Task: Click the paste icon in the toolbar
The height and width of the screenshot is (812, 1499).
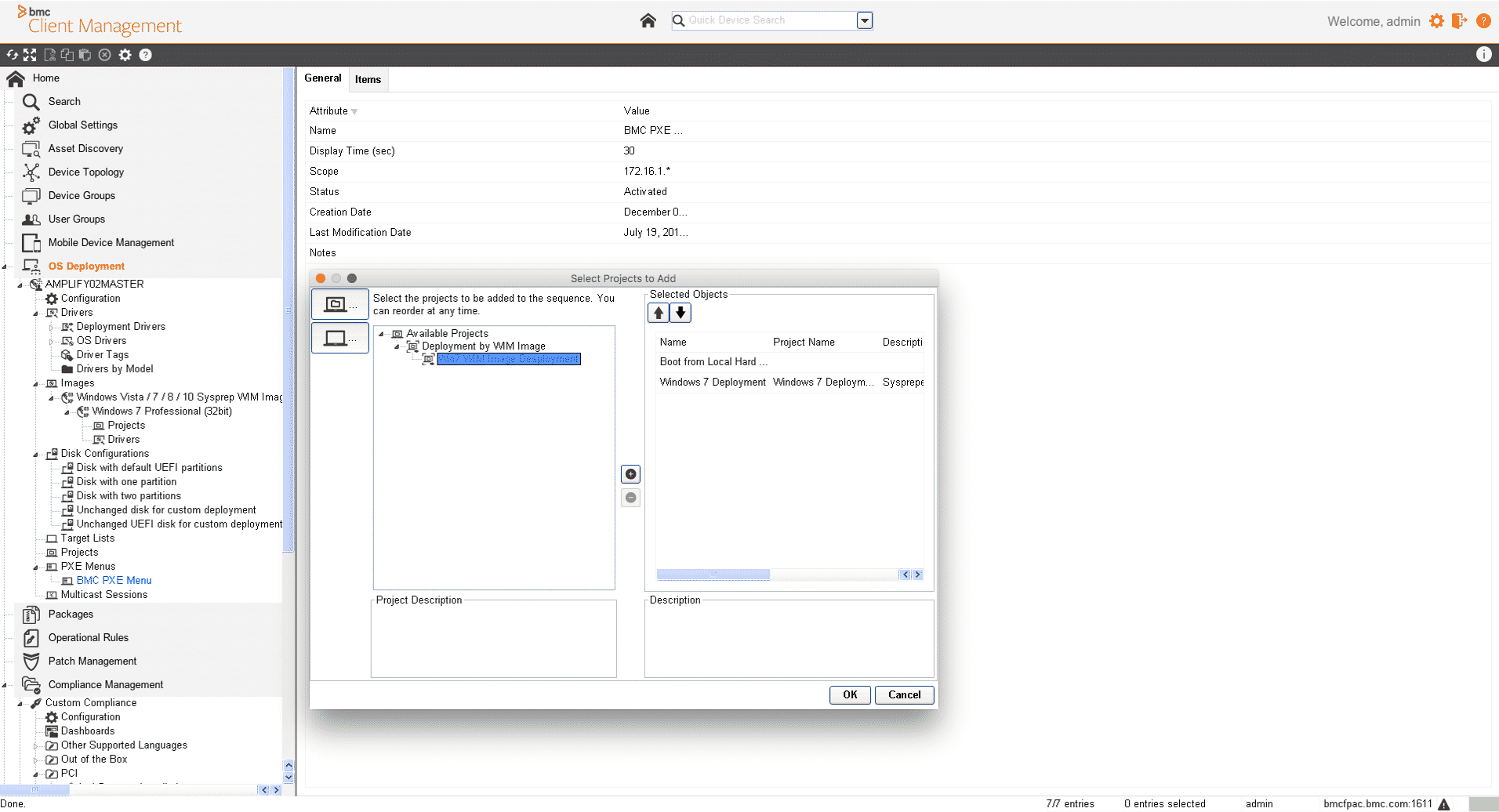Action: pyautogui.click(x=85, y=55)
